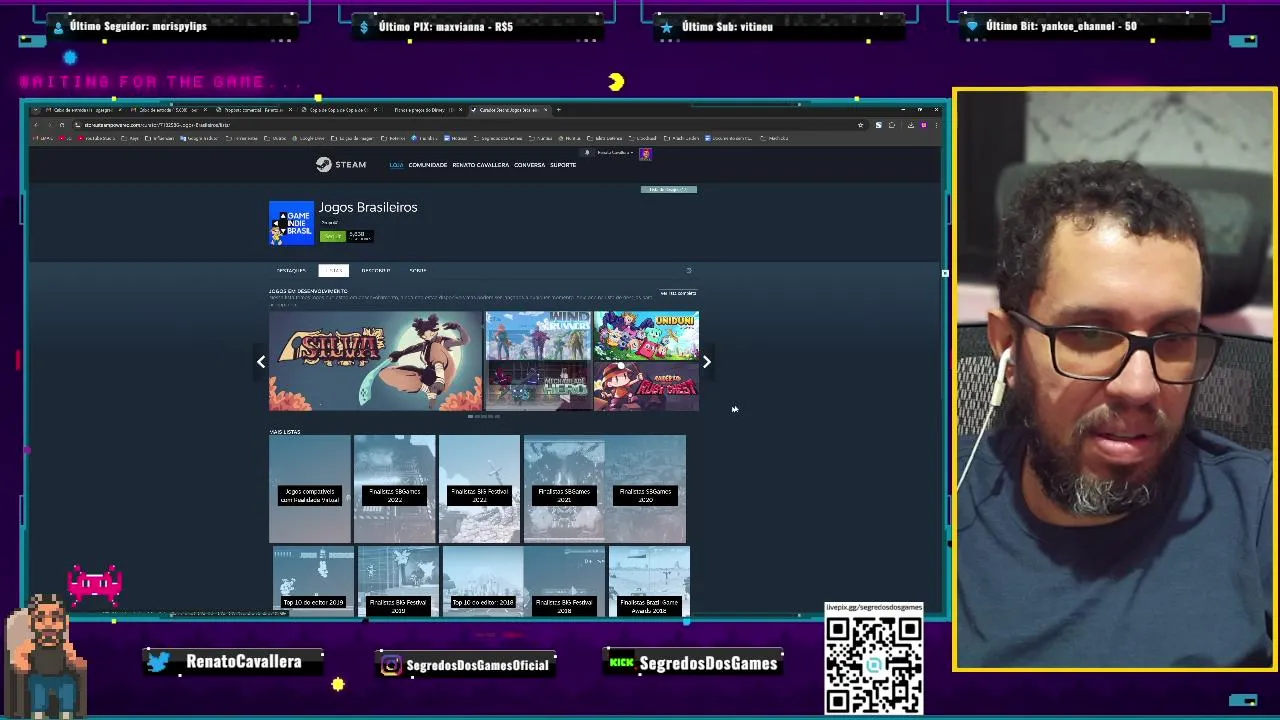Open Top 10 do editor 2018 list

pyautogui.click(x=483, y=580)
